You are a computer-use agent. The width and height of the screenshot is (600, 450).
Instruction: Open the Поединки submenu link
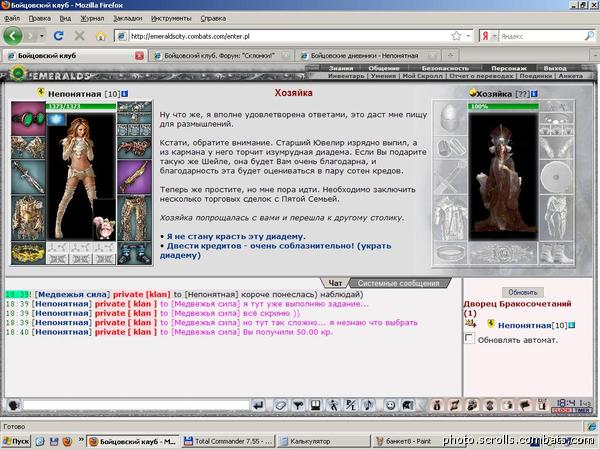[x=535, y=76]
